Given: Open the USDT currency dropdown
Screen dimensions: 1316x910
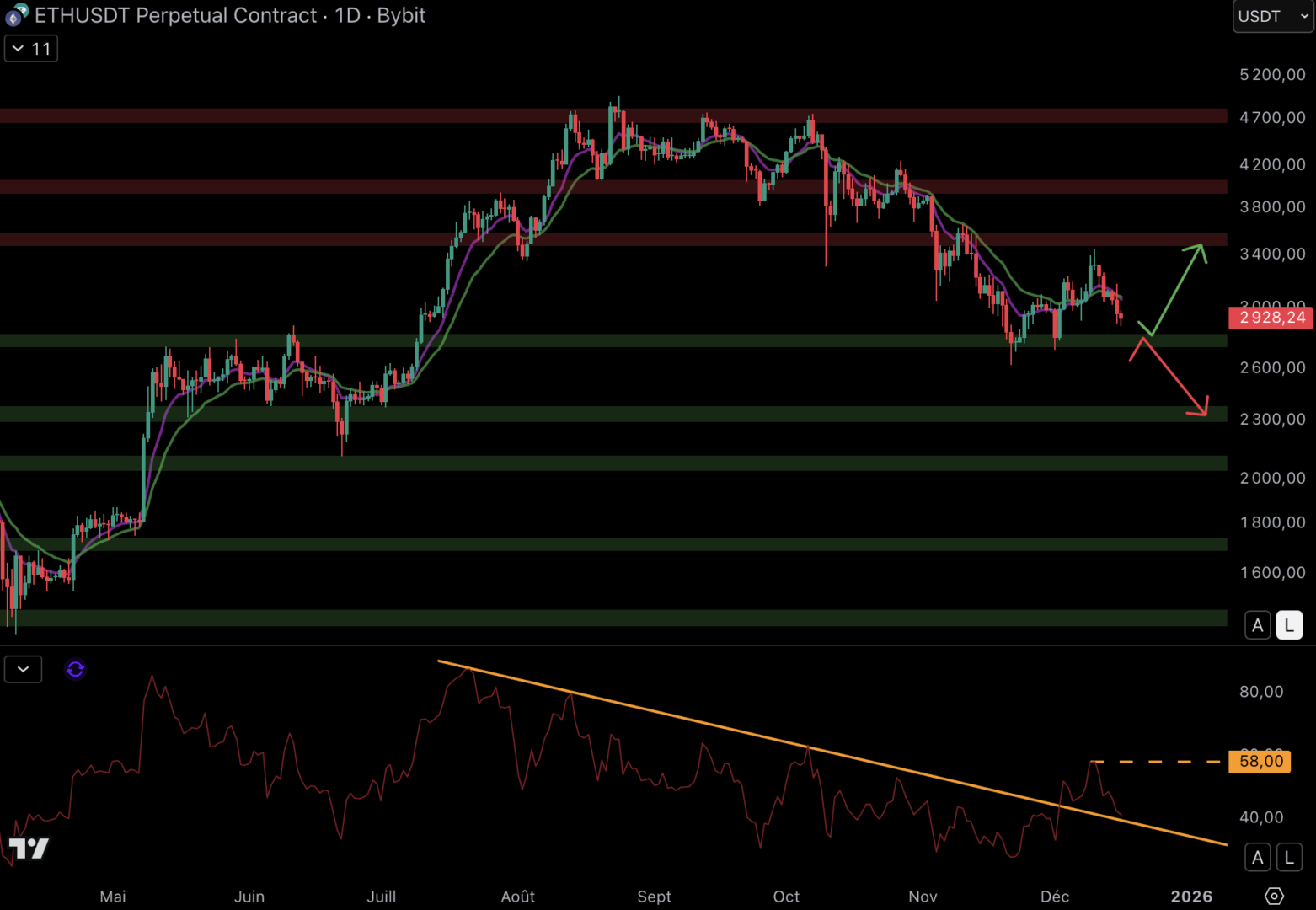Looking at the screenshot, I should [1272, 16].
